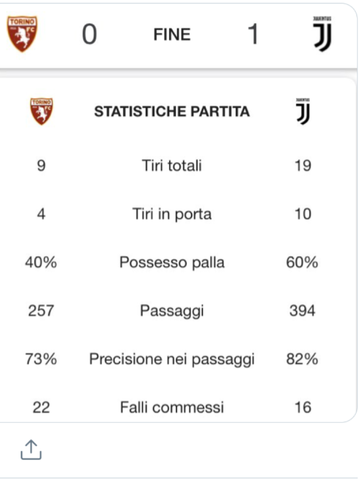The height and width of the screenshot is (480, 360).
Task: Click the Passaggi stat label
Action: tap(172, 311)
